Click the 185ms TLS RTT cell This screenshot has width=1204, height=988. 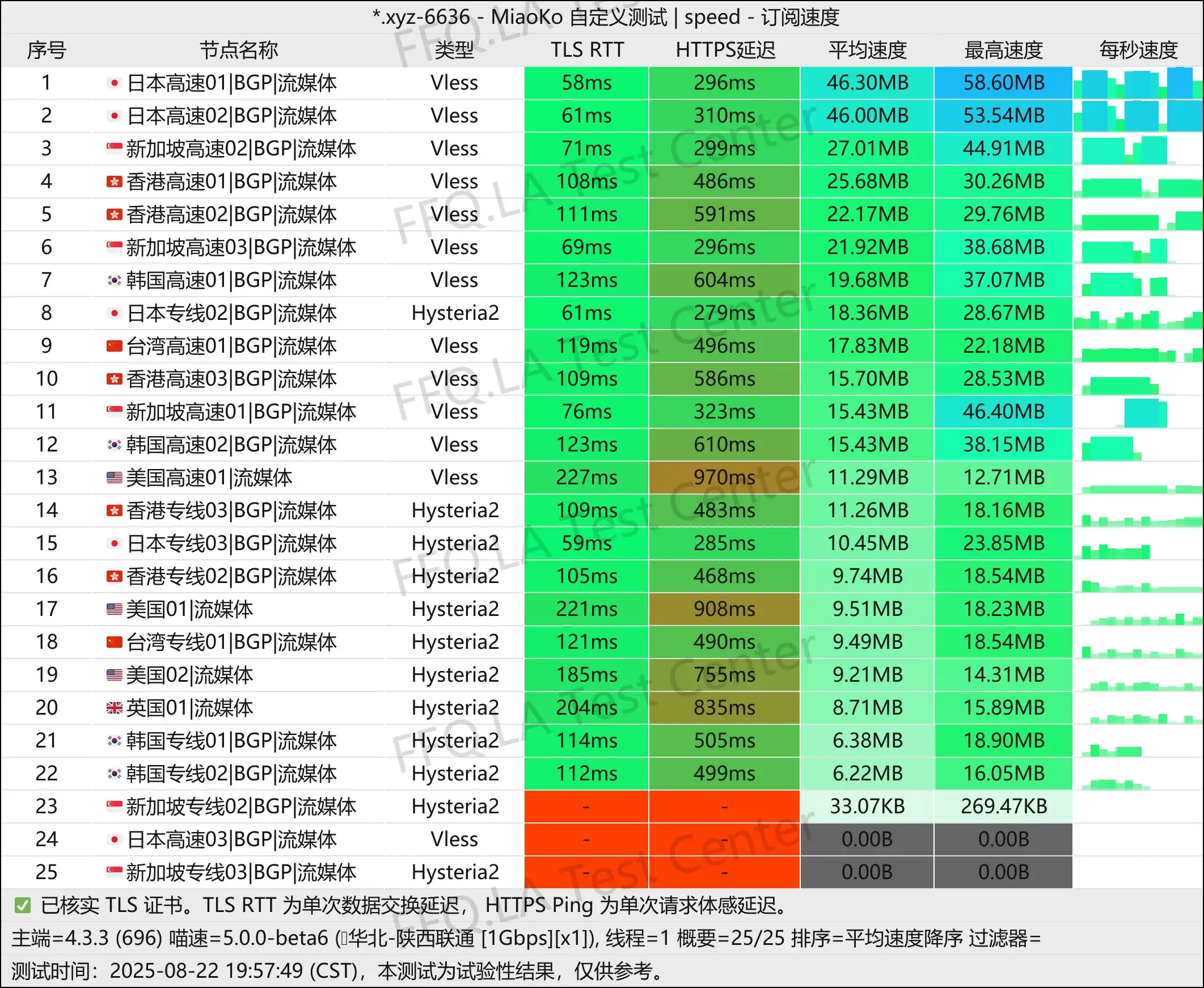pyautogui.click(x=586, y=675)
